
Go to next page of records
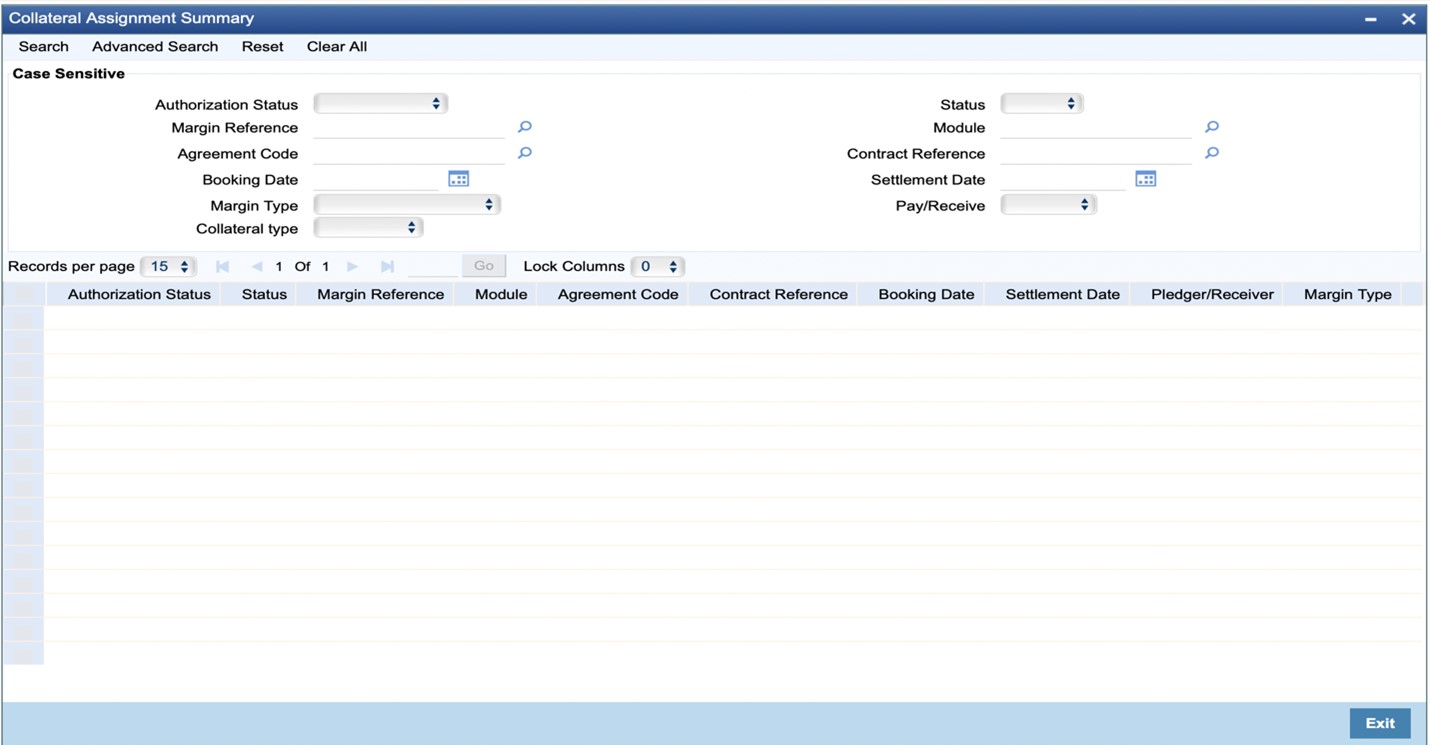click(352, 267)
